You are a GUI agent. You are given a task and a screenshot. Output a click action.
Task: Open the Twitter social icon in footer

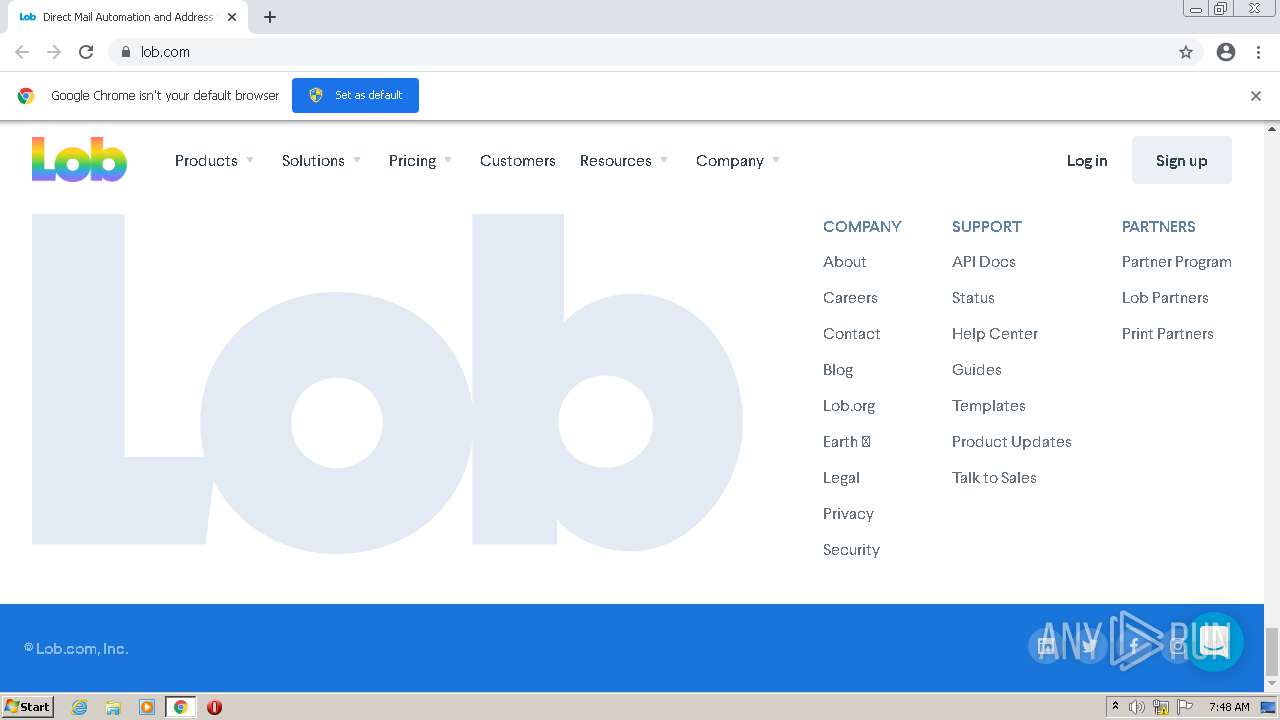pos(1090,646)
